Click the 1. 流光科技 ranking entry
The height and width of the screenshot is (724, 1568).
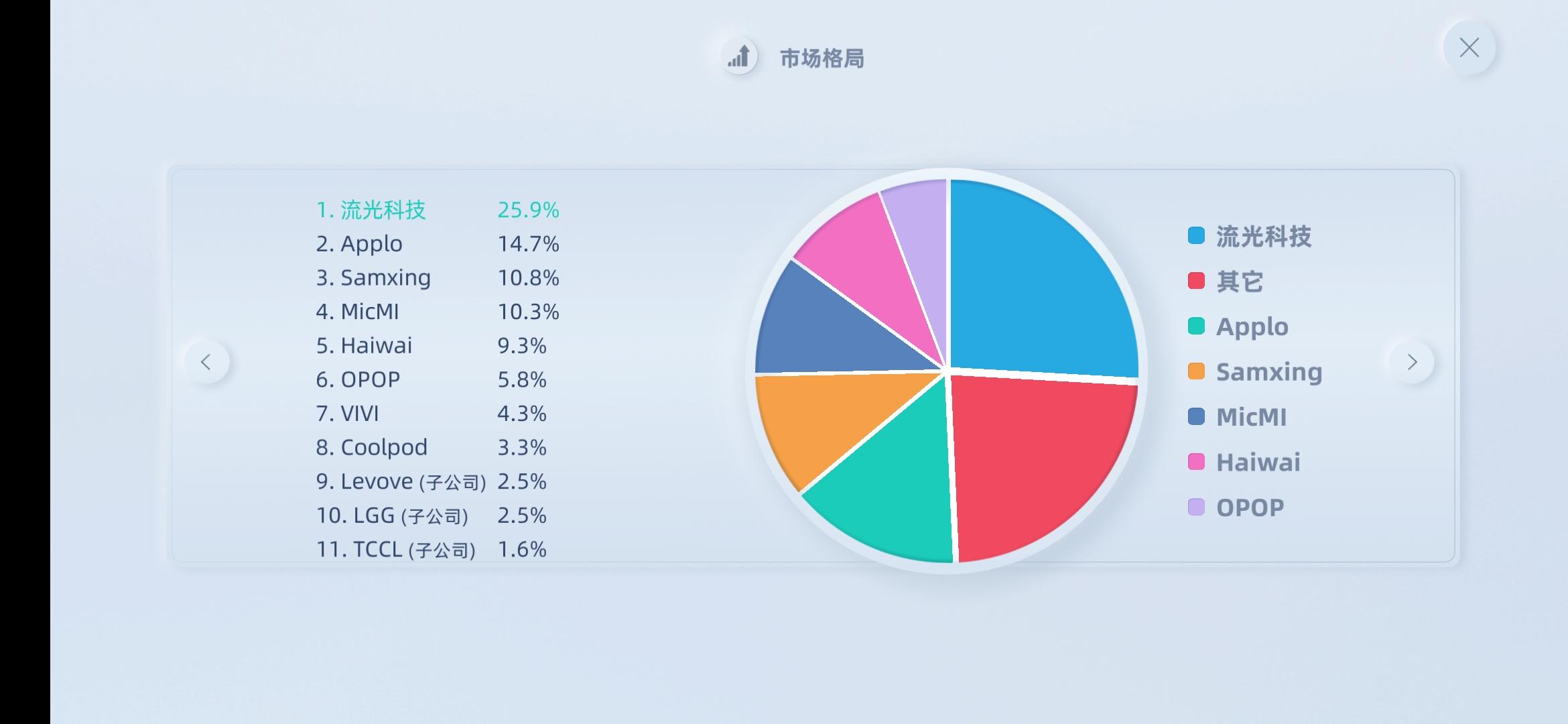438,210
